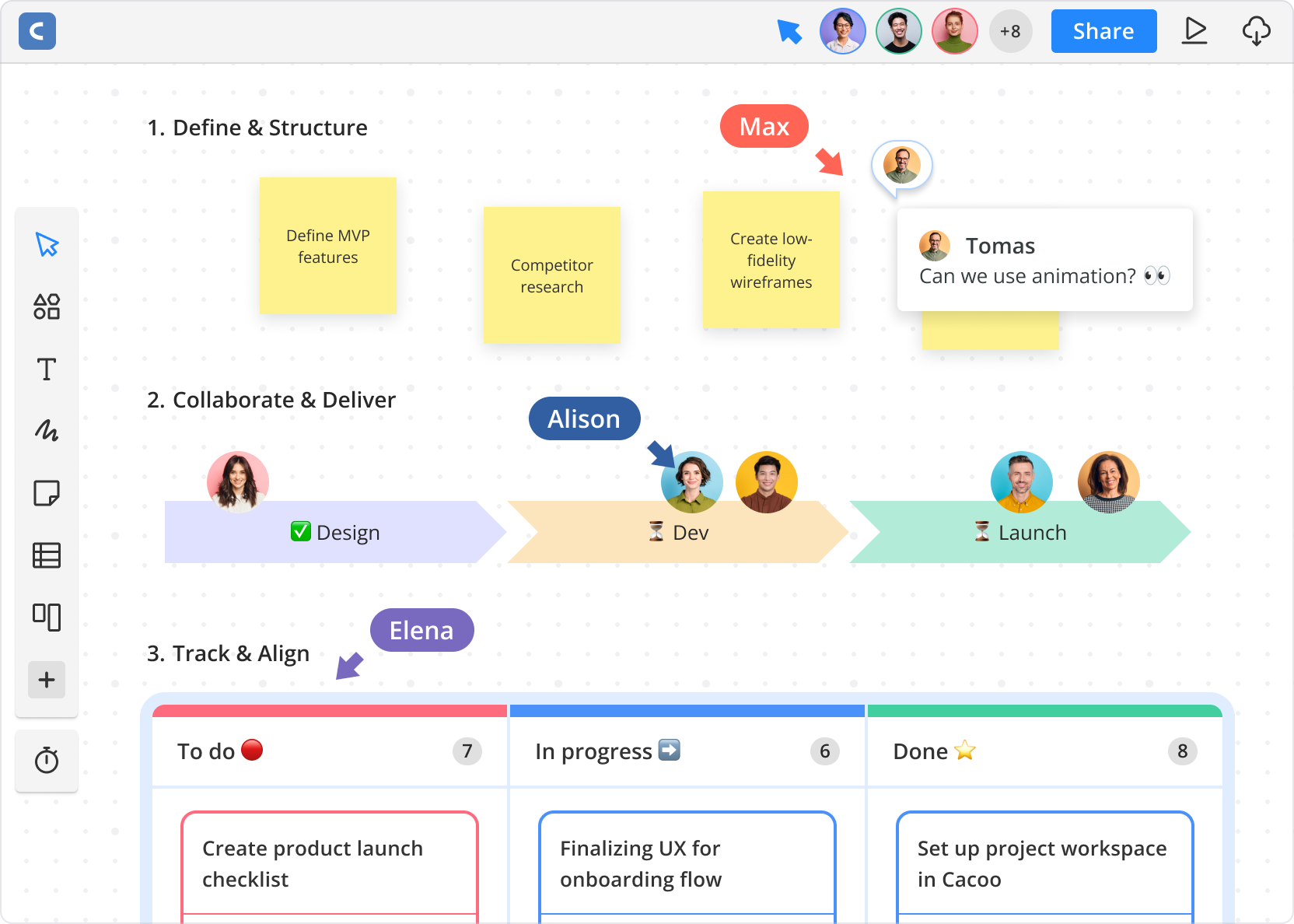
Task: Open Tomas's comment bubble avatar
Action: click(x=902, y=165)
